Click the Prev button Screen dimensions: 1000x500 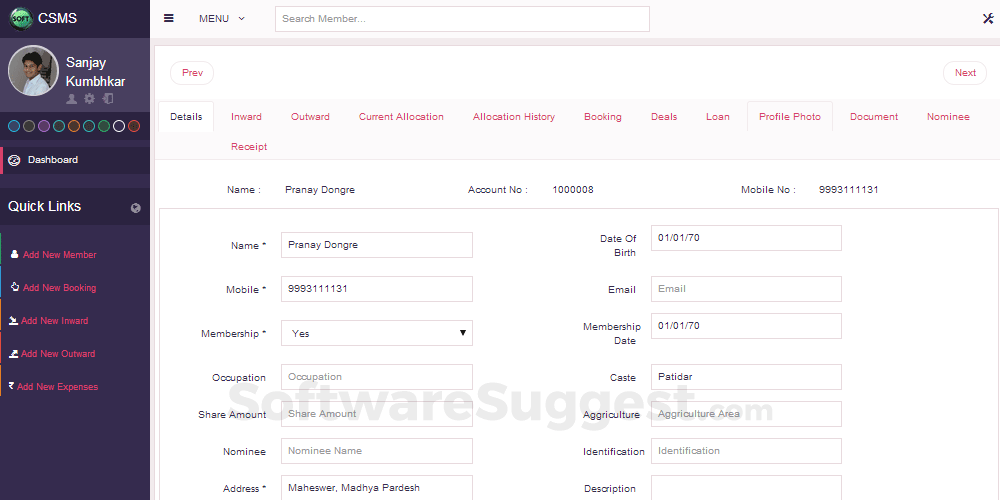(192, 73)
